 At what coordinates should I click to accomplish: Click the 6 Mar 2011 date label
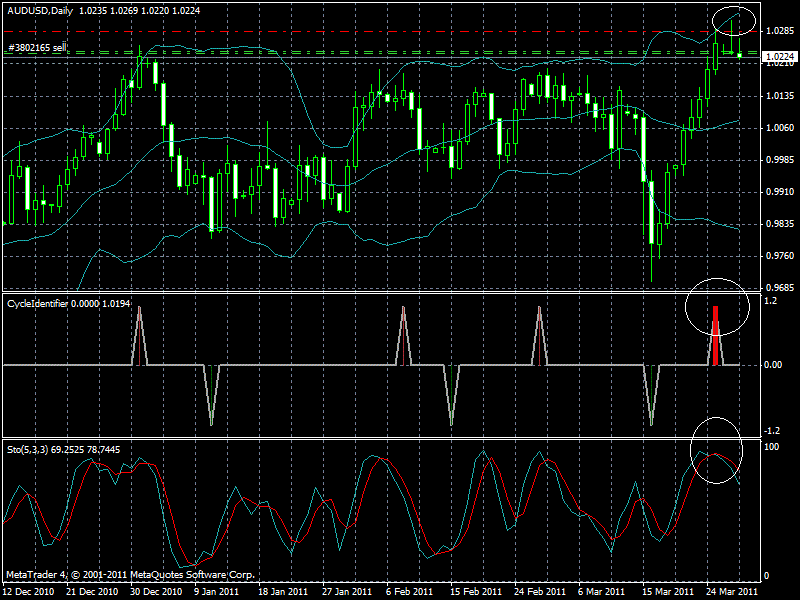click(602, 592)
